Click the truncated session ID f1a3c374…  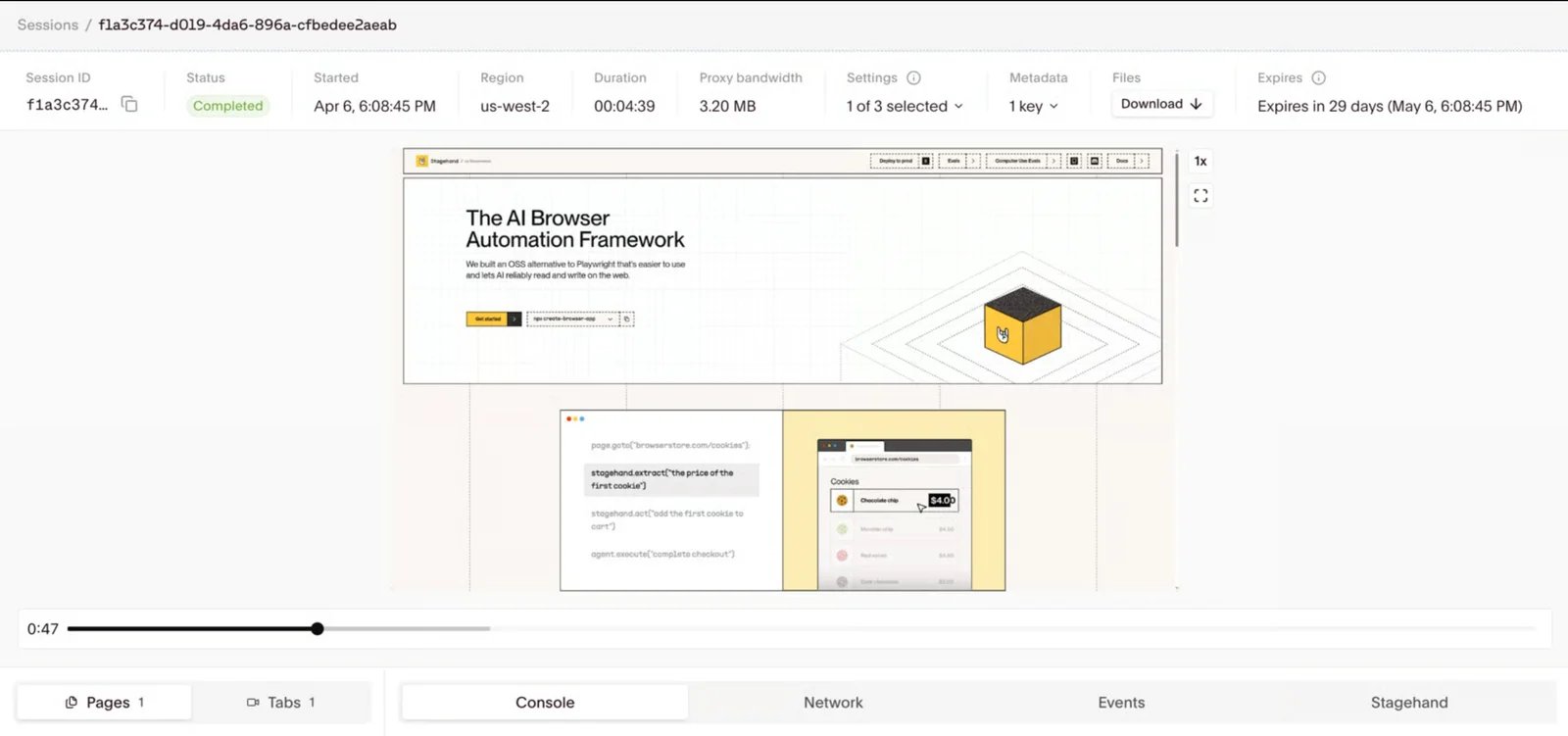tap(67, 105)
